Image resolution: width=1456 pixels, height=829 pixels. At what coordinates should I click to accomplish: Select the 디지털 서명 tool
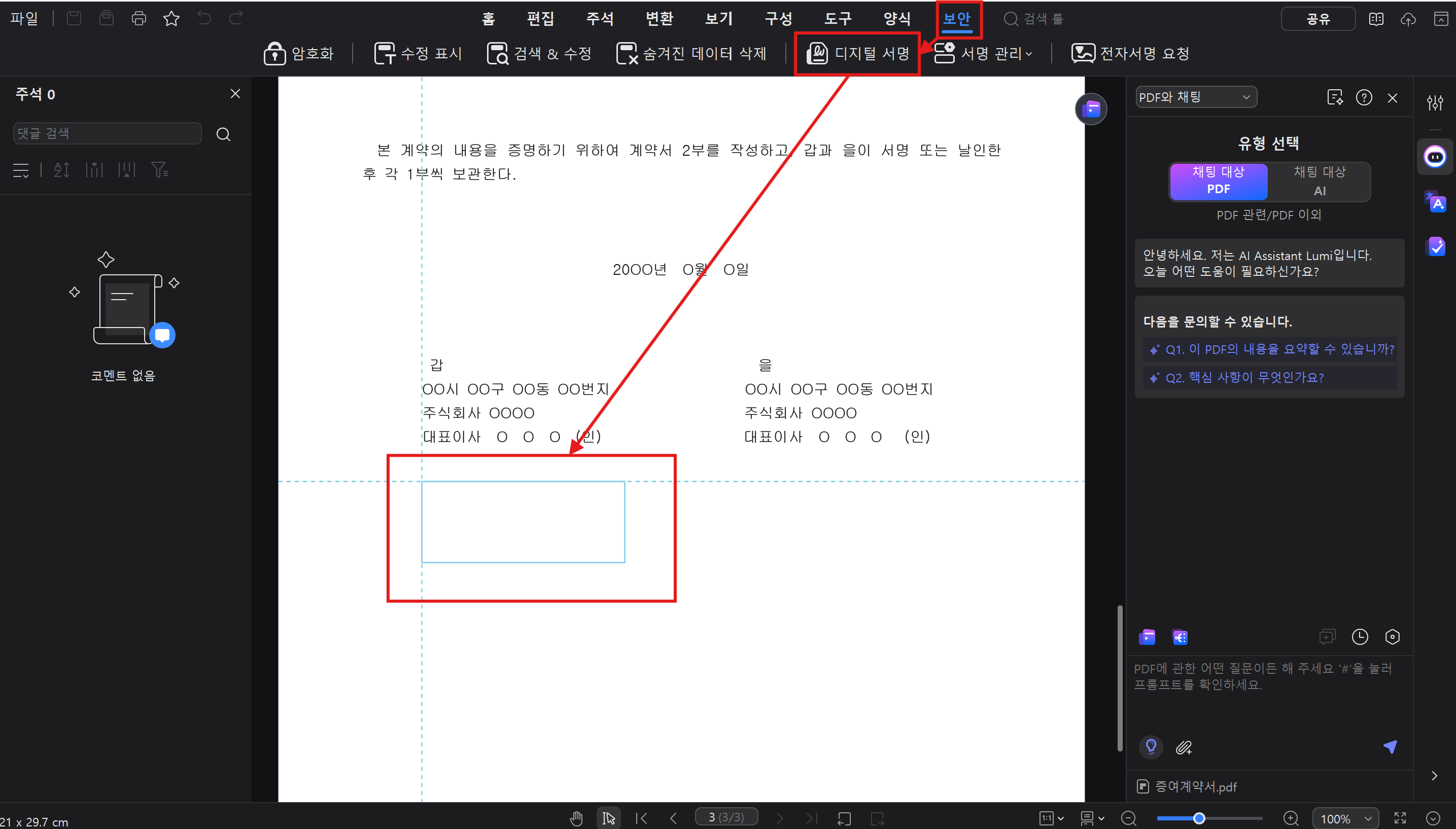tap(857, 54)
